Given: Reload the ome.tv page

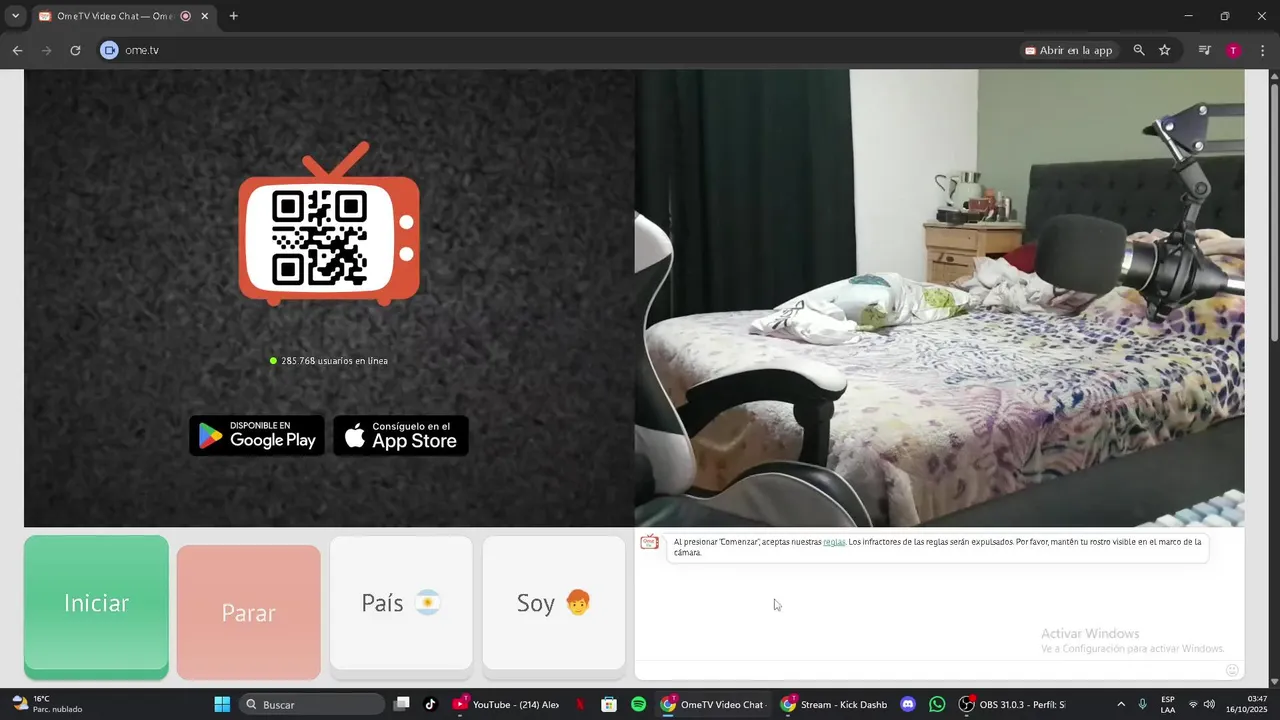Looking at the screenshot, I should 75,50.
